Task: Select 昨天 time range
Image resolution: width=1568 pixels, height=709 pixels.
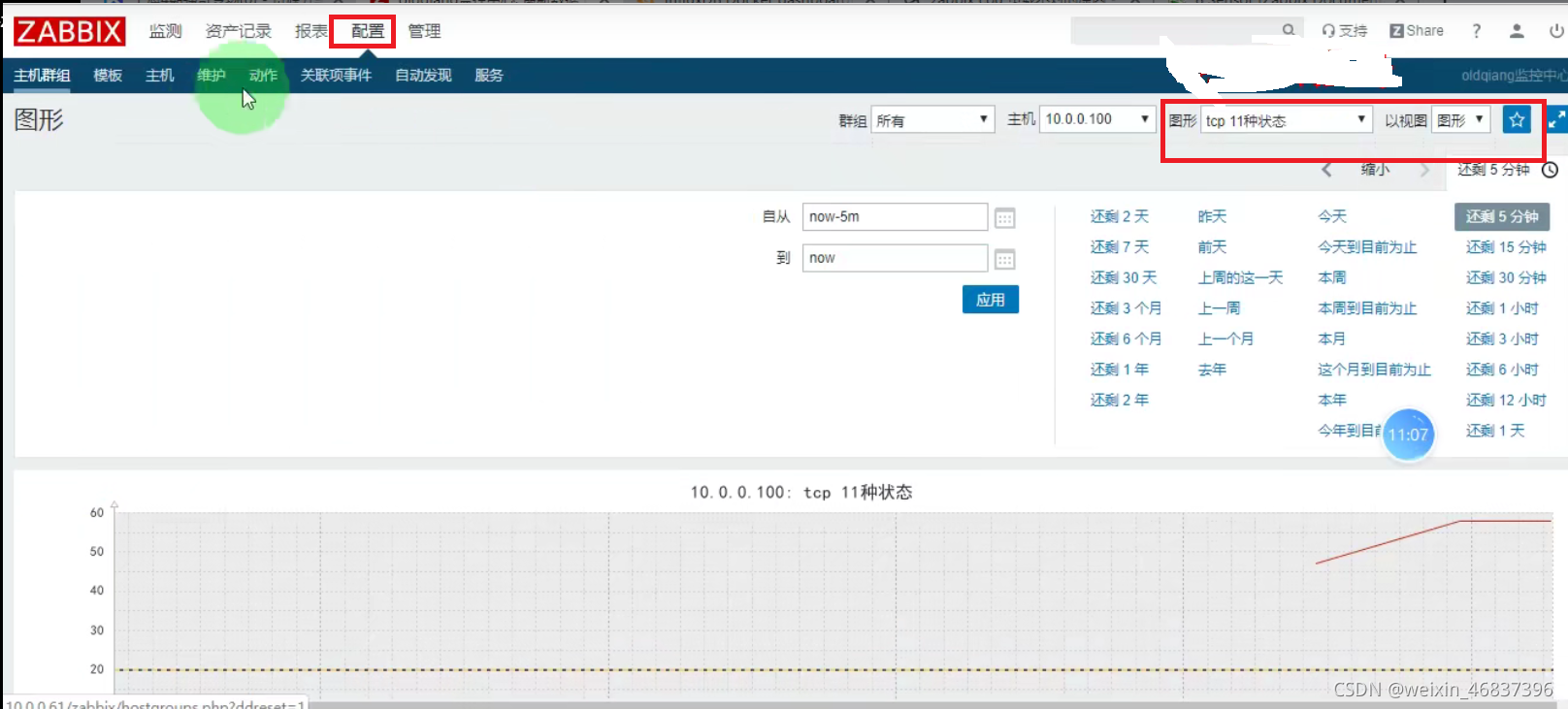Action: click(1212, 216)
